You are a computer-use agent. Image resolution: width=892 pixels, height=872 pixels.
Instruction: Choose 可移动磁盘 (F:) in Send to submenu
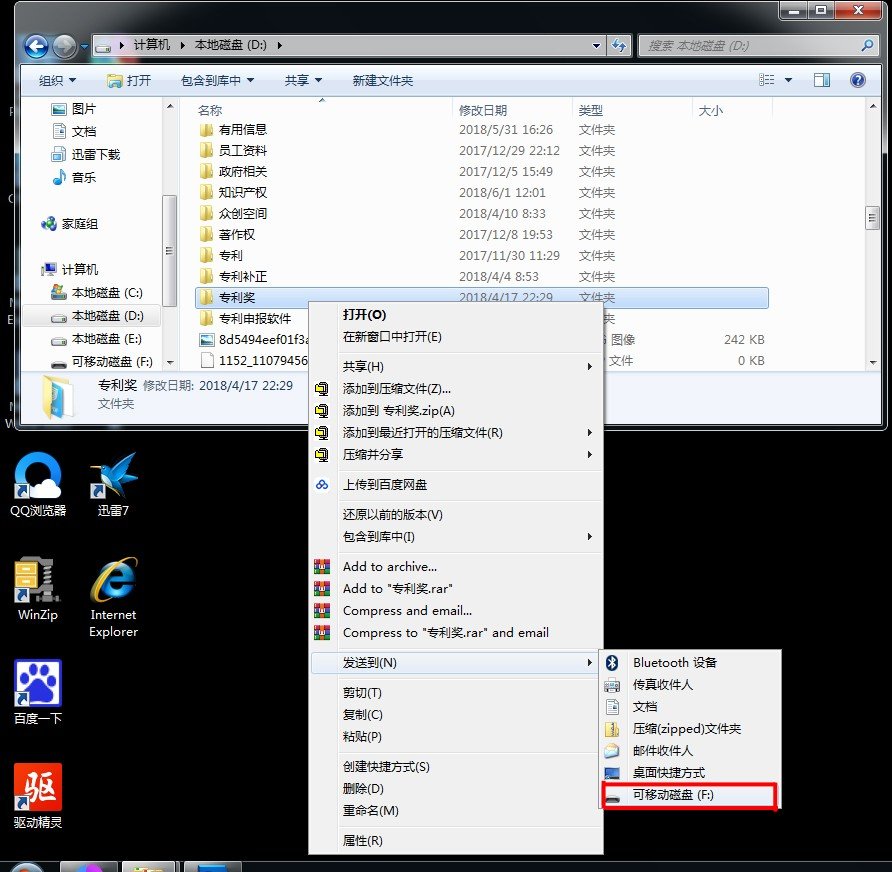[673, 795]
